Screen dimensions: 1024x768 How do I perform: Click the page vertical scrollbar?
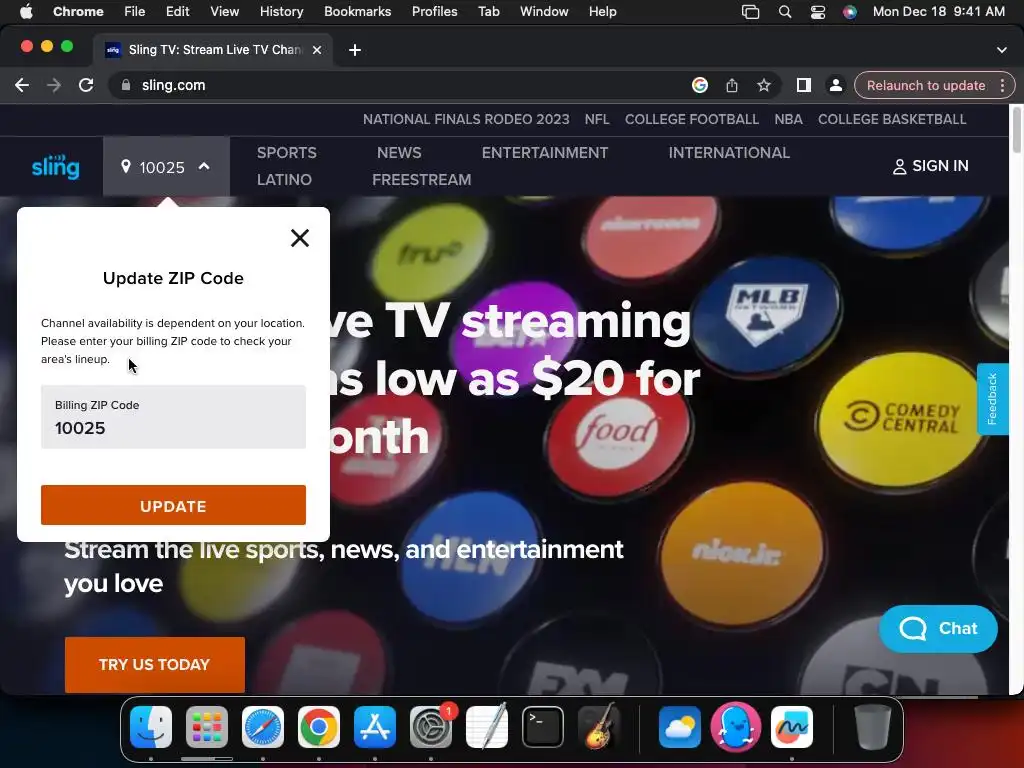pos(1016,131)
